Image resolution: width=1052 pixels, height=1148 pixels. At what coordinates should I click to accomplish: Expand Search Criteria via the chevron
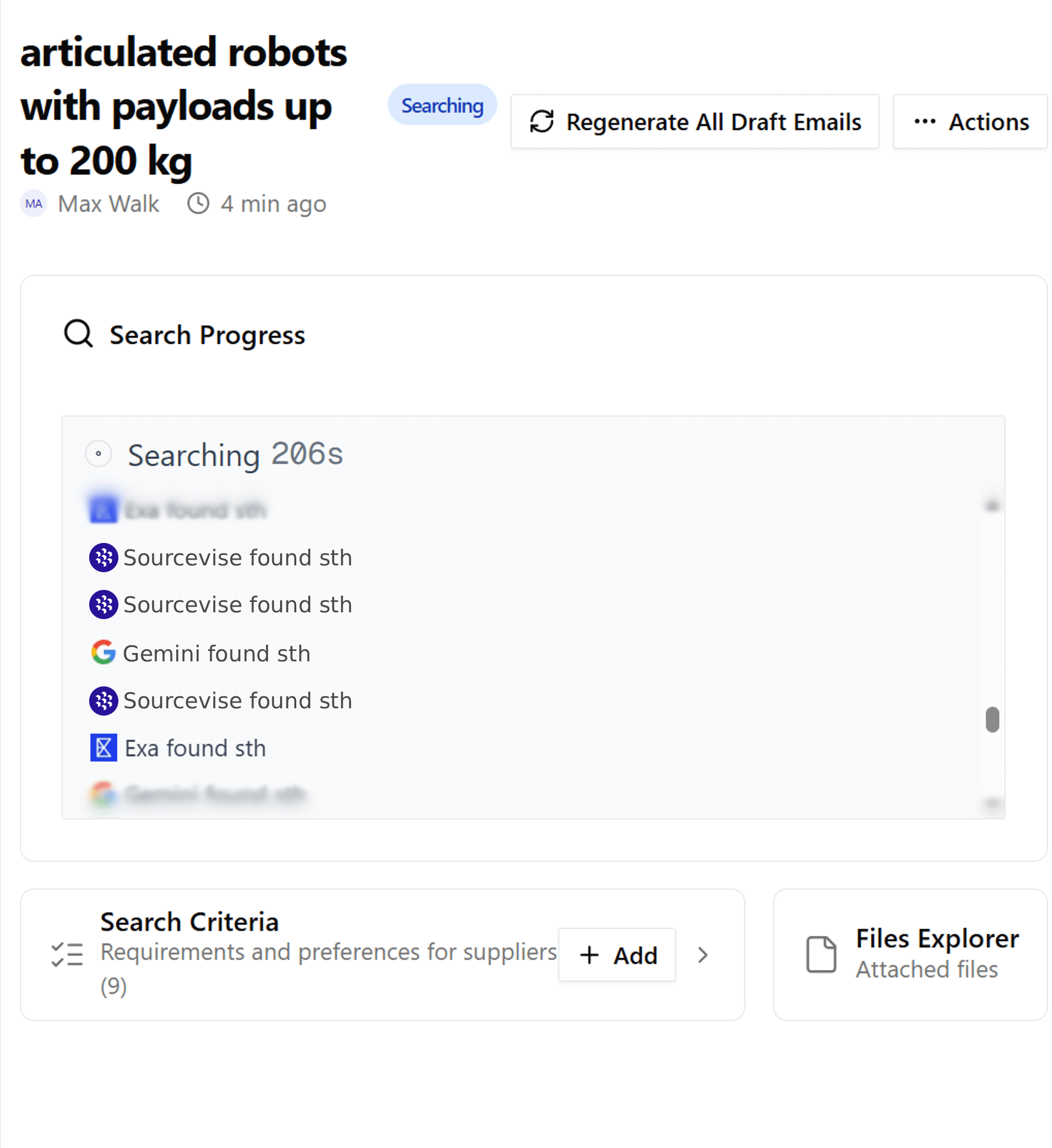[704, 955]
